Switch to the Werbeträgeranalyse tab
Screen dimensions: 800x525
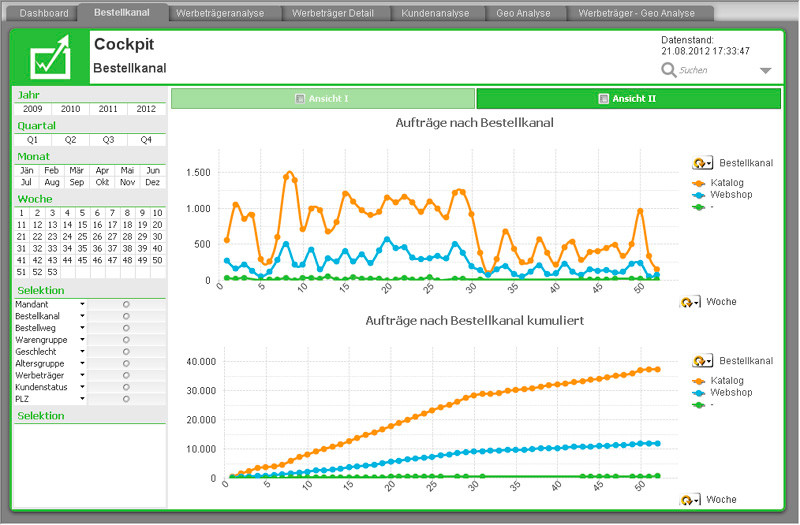pyautogui.click(x=220, y=13)
